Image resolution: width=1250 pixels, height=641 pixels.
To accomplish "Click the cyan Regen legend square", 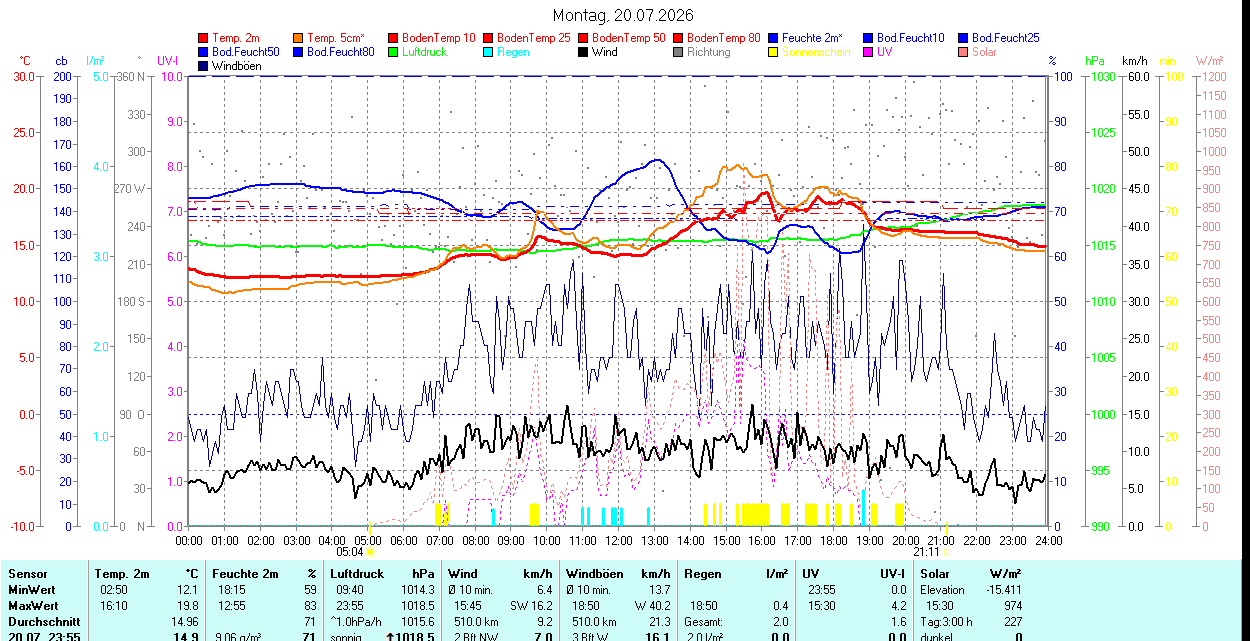I will pos(488,52).
